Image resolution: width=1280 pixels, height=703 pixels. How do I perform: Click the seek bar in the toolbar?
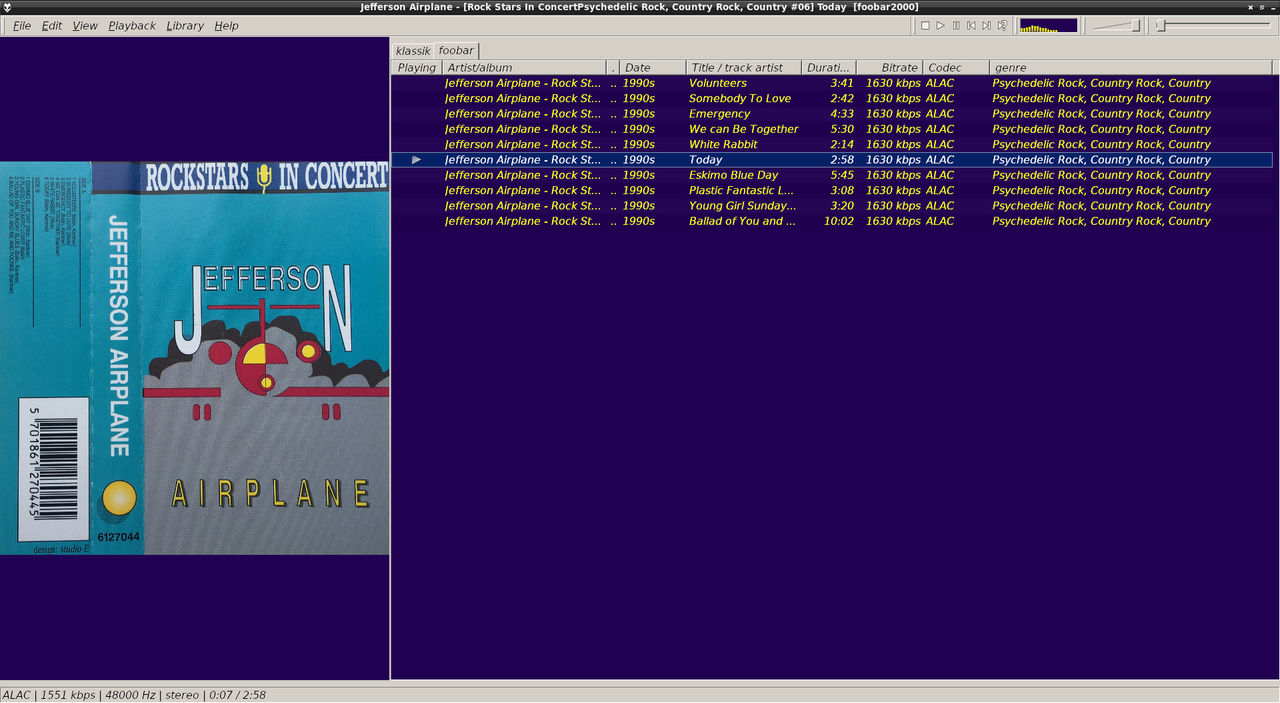pos(1214,25)
